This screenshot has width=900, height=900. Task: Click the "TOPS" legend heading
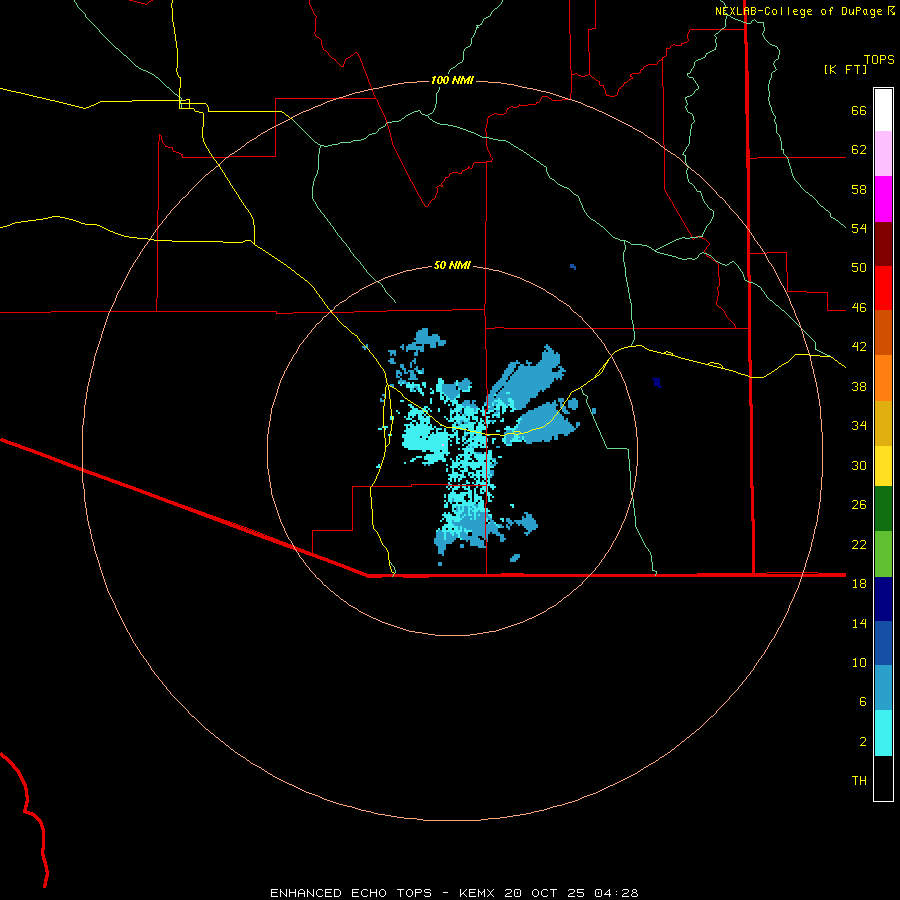(x=879, y=60)
